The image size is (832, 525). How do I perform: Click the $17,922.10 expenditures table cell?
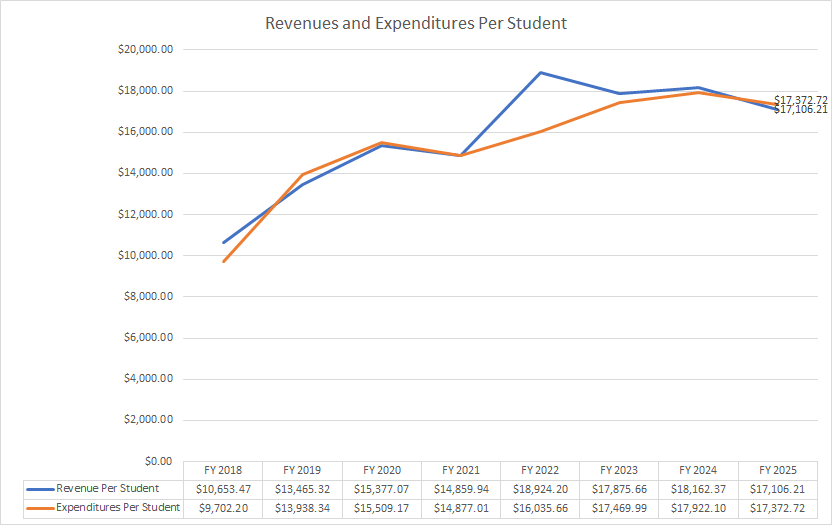click(699, 508)
